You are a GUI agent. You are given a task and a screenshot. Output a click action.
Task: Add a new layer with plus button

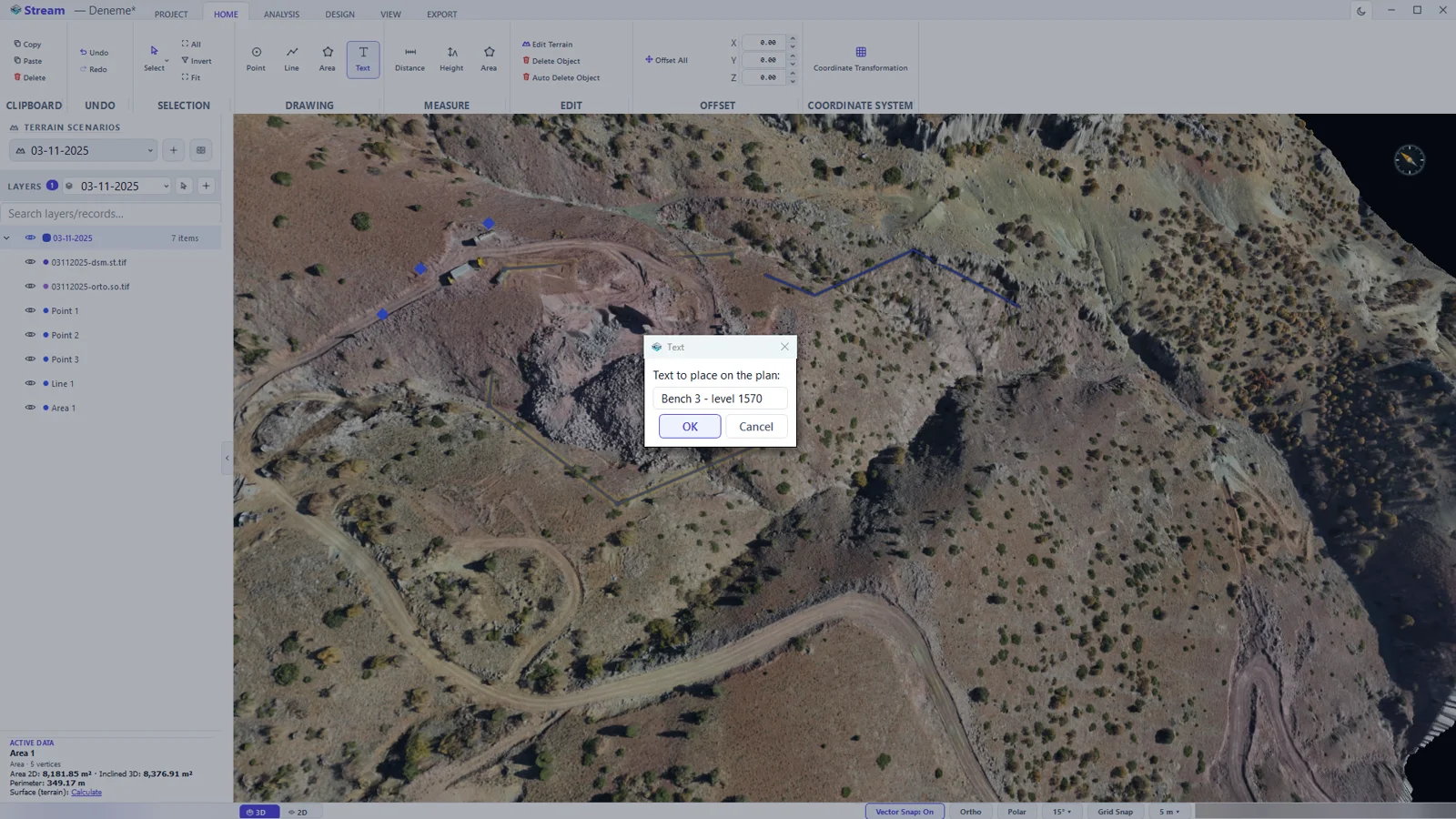[207, 186]
